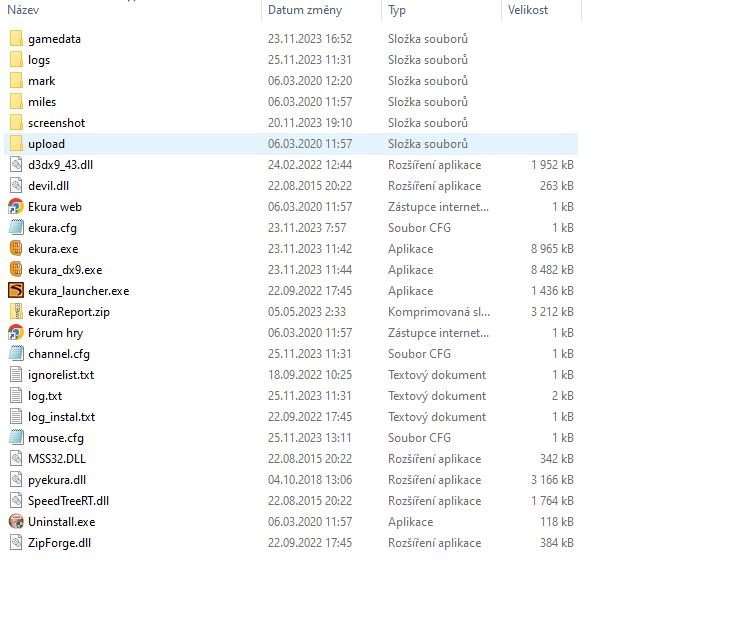The height and width of the screenshot is (635, 737).
Task: Sort files by the Název column header
Action: pyautogui.click(x=24, y=10)
